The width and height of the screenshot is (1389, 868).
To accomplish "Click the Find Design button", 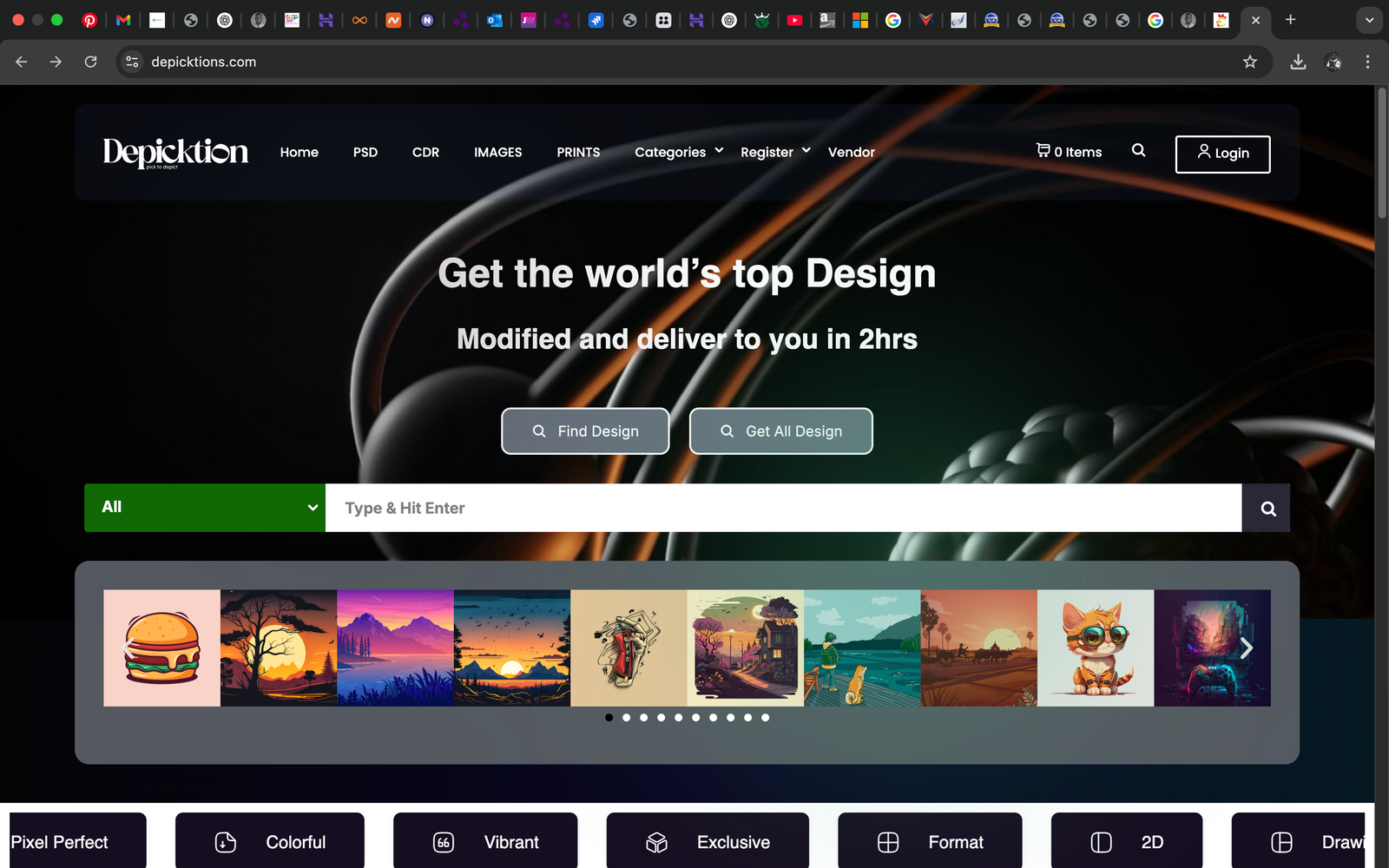I will (585, 431).
